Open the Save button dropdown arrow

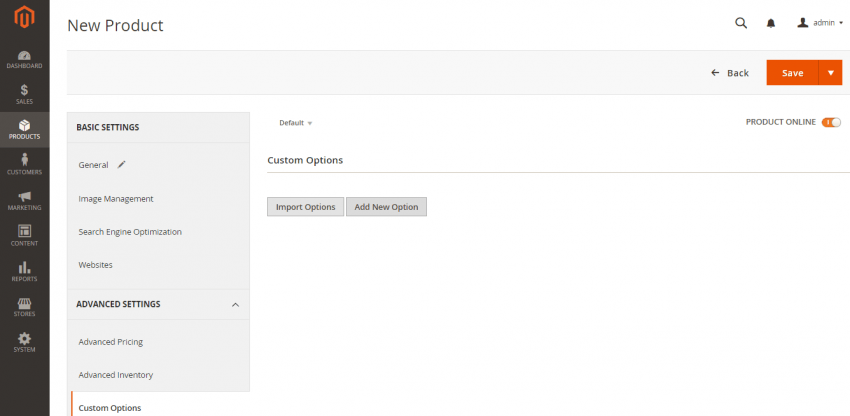[830, 73]
